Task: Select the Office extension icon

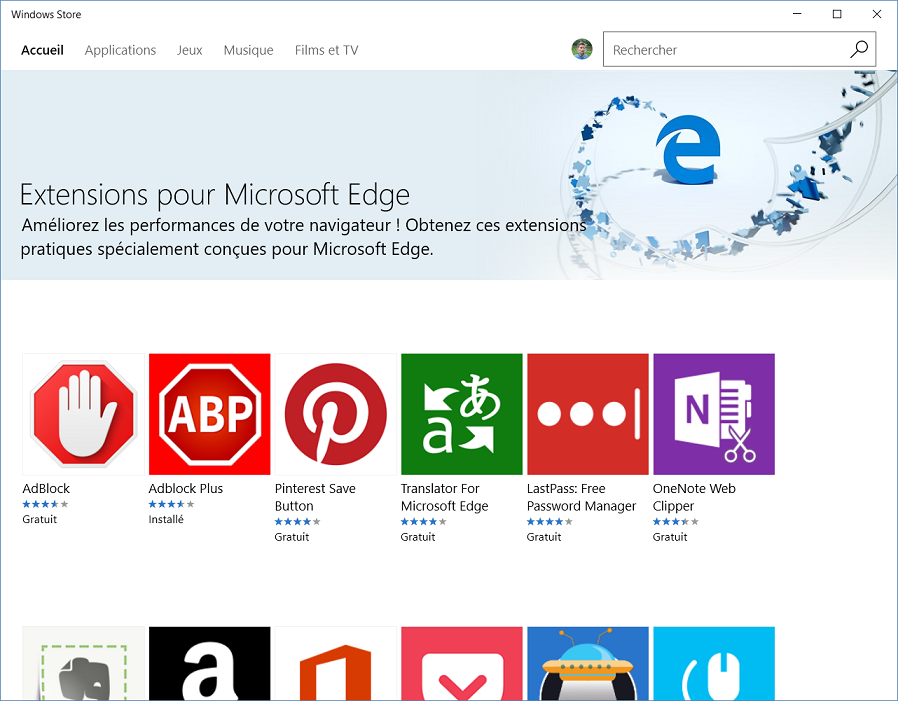Action: click(x=335, y=663)
